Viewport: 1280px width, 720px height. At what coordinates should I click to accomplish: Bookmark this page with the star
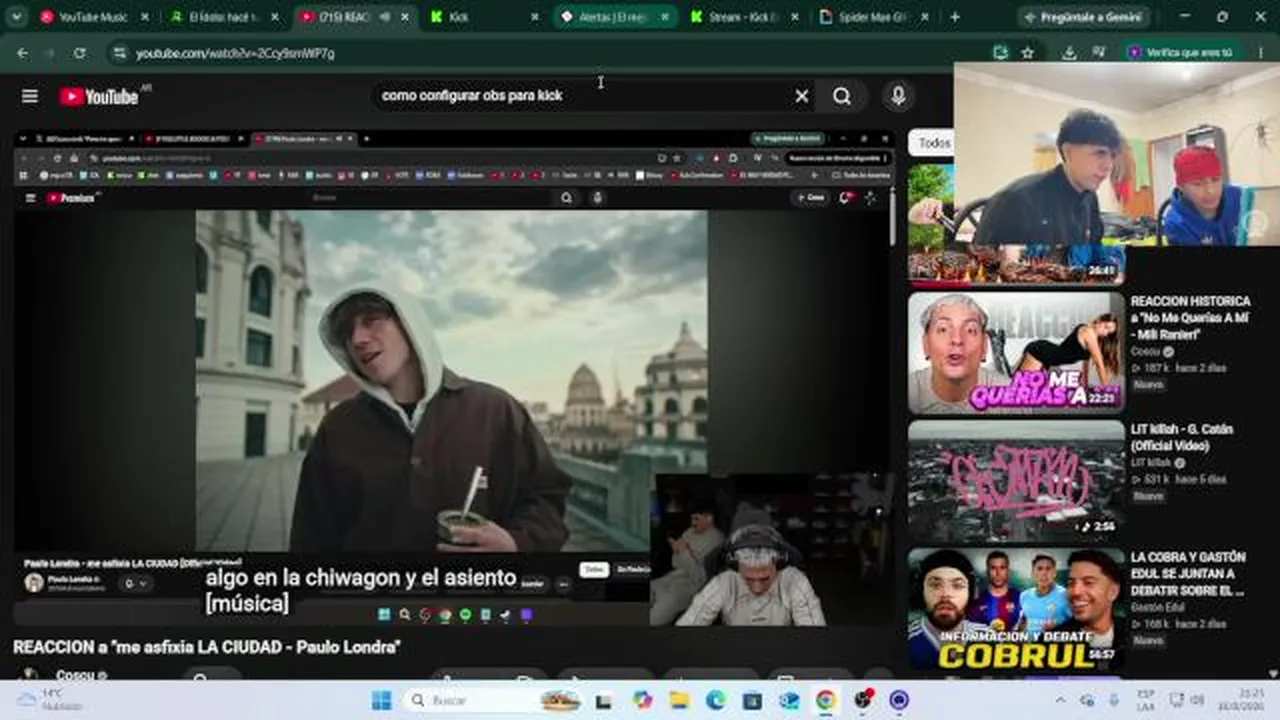click(x=1027, y=53)
